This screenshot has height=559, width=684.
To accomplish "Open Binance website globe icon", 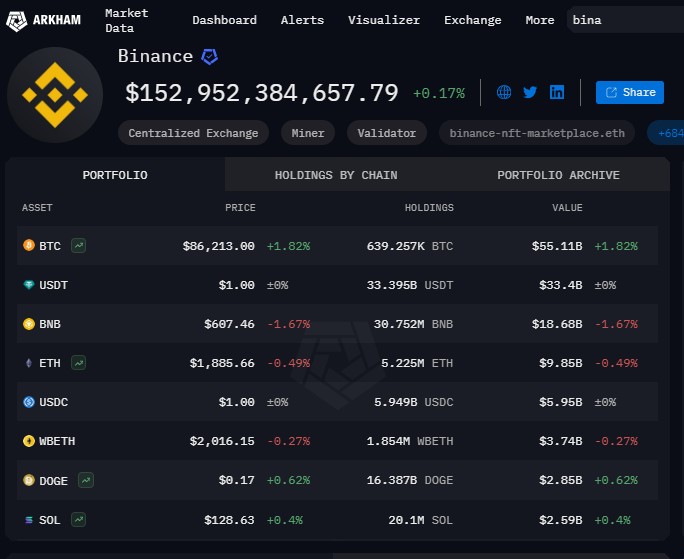I will 504,92.
